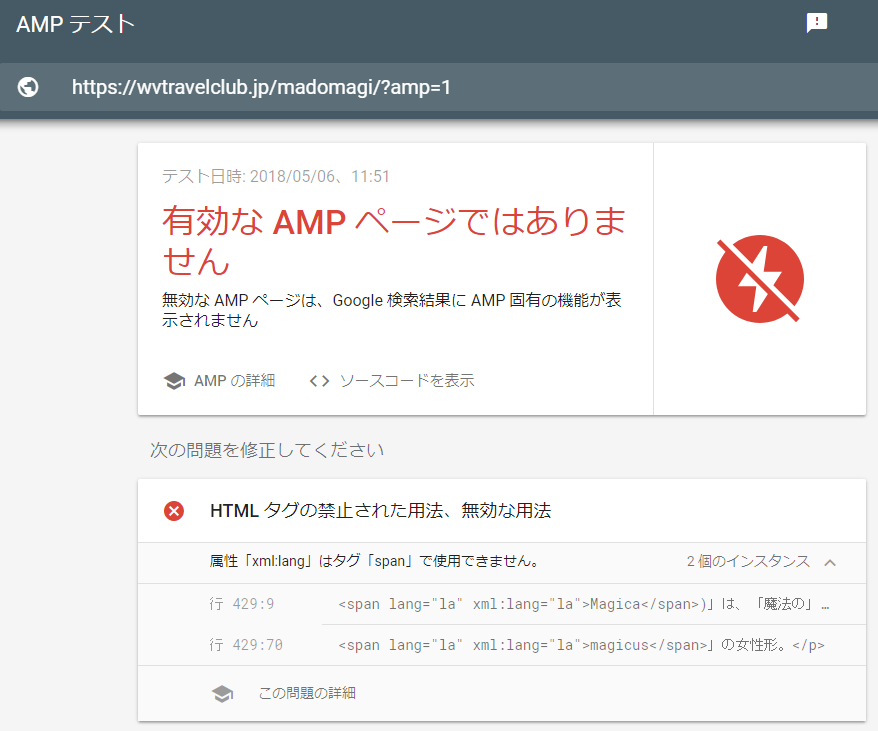The image size is (878, 731).
Task: Open ソースコードを表示 link
Action: click(407, 381)
